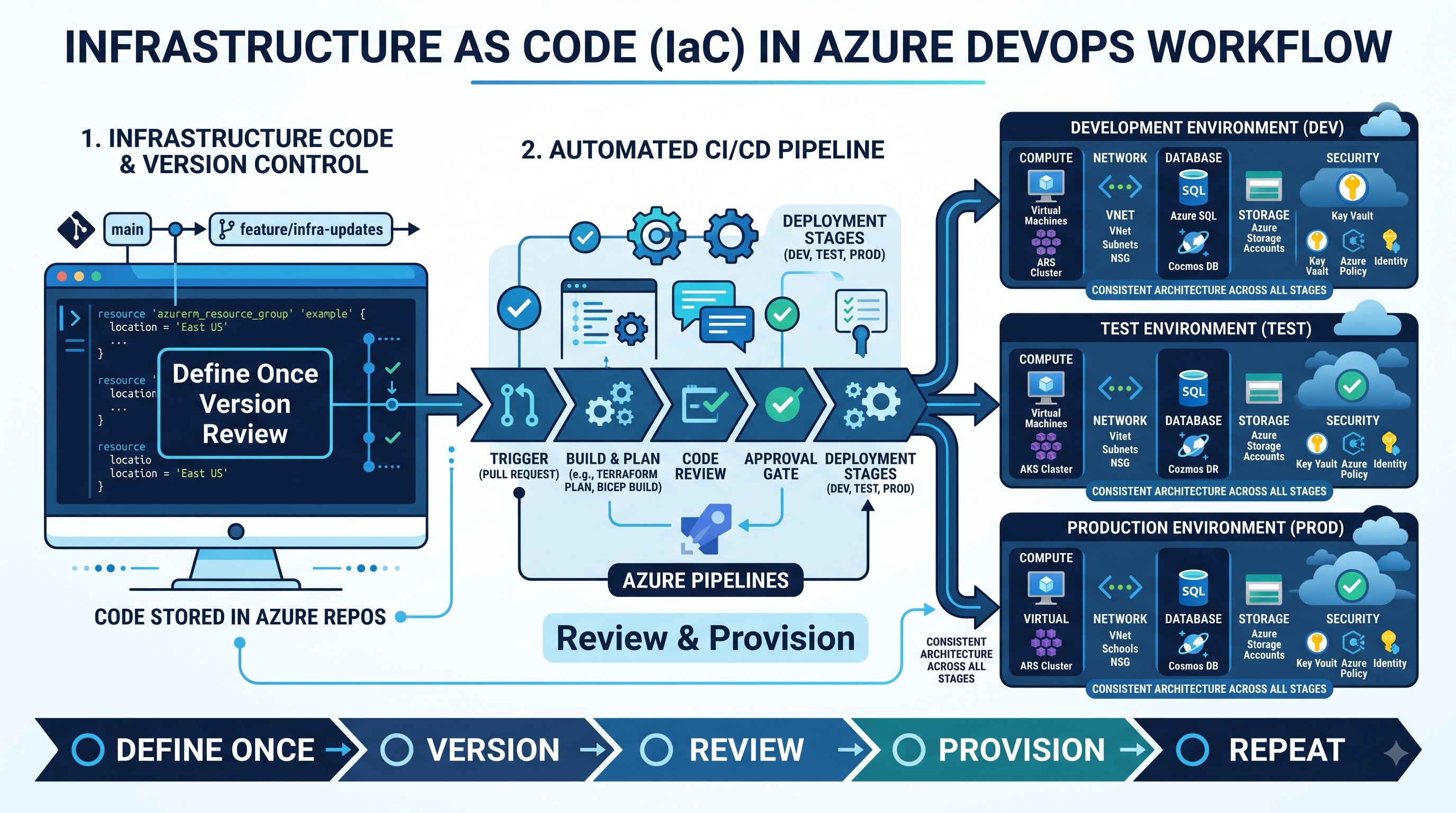Click the Key Youit icon in PROD
The image size is (1456, 813).
coord(1317,643)
